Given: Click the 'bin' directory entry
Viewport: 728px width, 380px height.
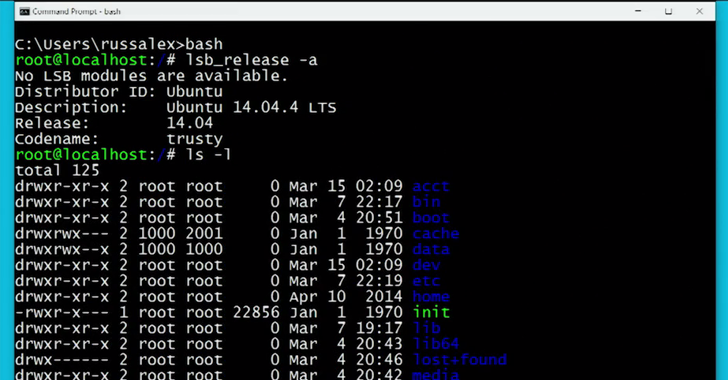Looking at the screenshot, I should coord(426,202).
